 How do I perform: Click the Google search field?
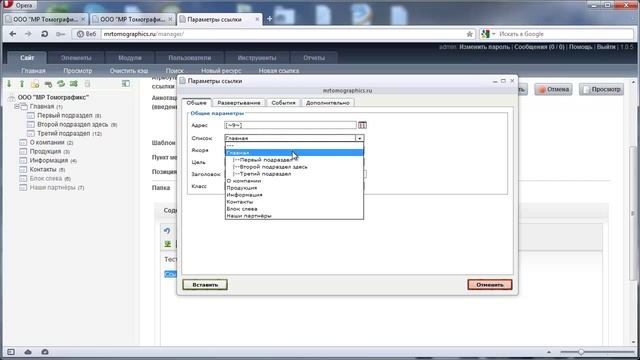coord(565,34)
